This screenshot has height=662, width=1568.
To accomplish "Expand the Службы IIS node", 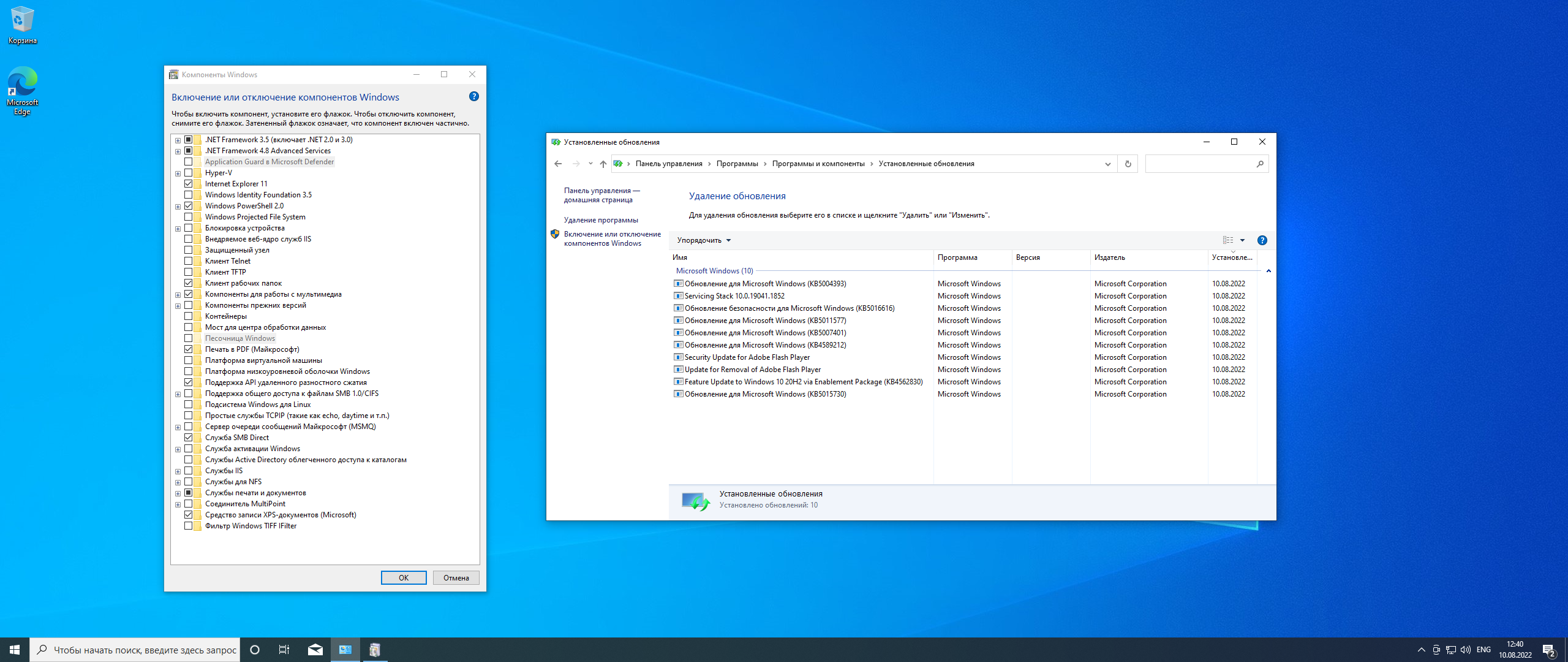I will coord(178,471).
